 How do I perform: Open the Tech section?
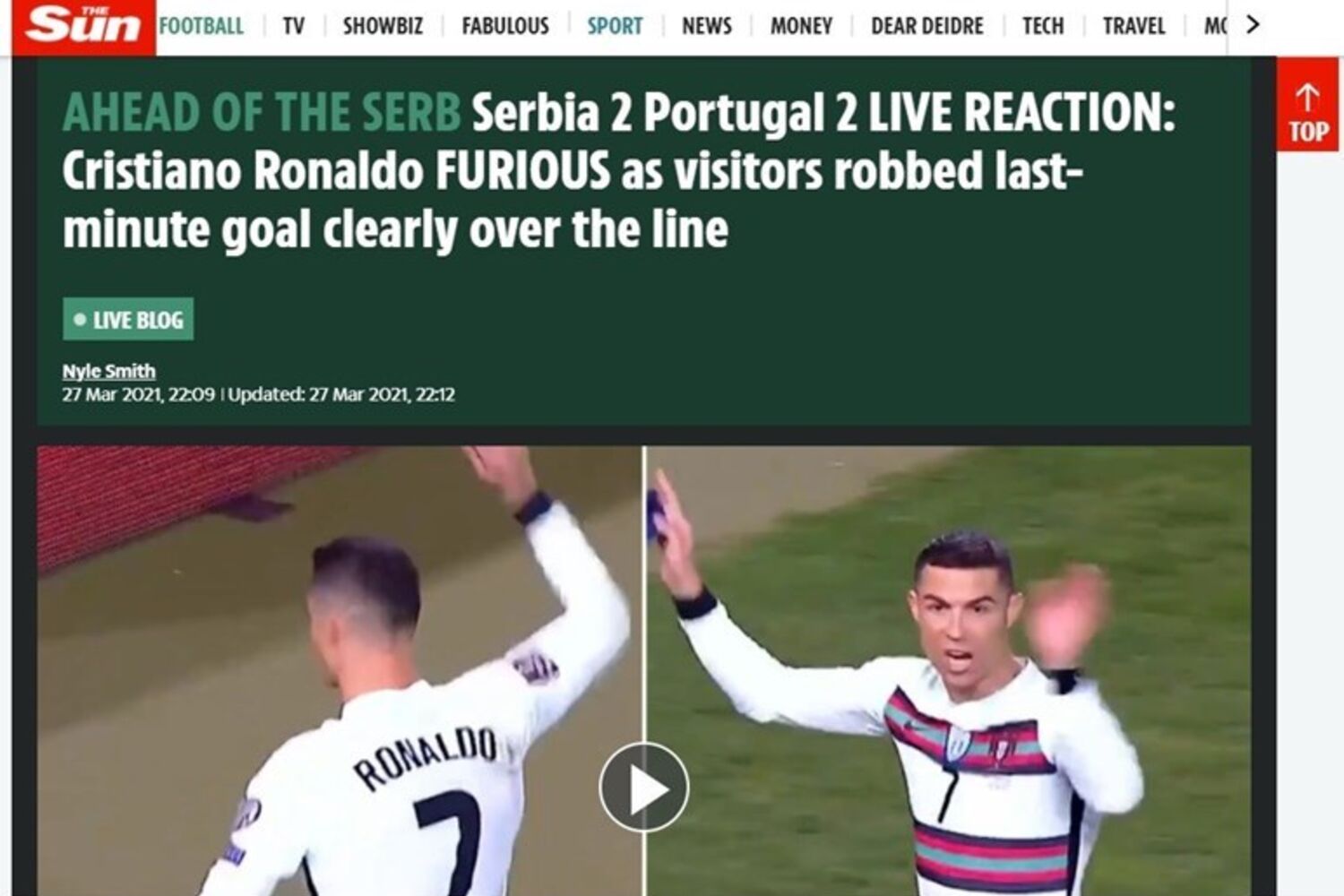tap(1043, 26)
